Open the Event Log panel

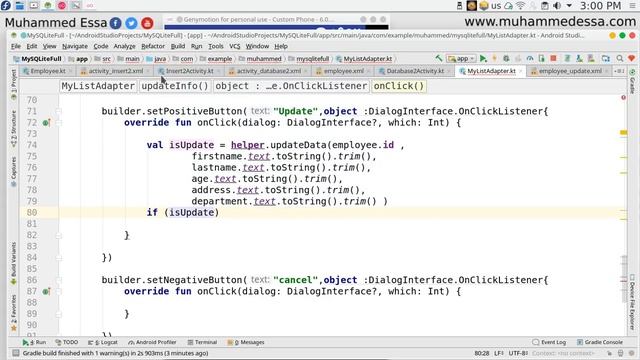[549, 342]
